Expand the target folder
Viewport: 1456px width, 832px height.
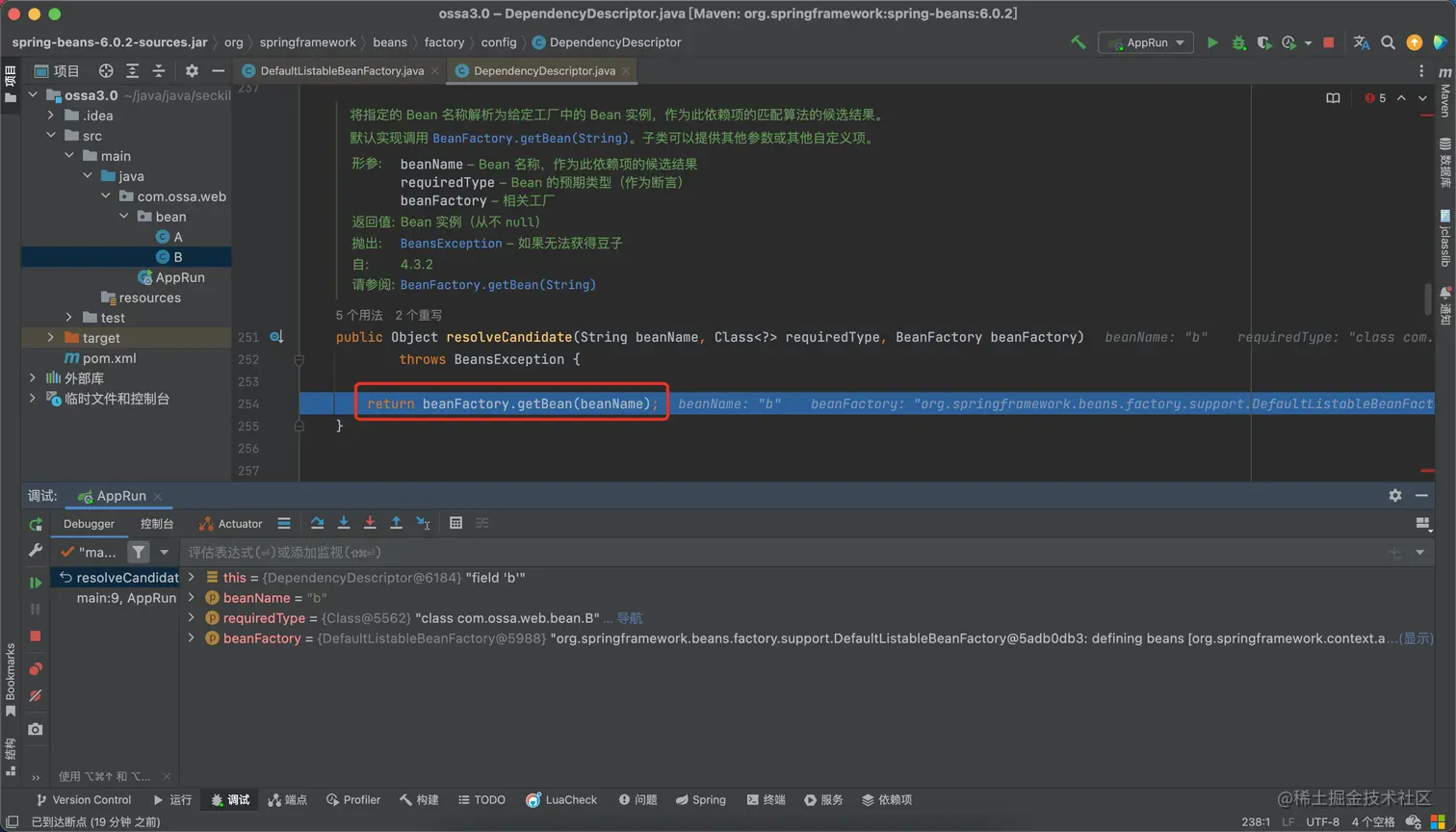(51, 338)
